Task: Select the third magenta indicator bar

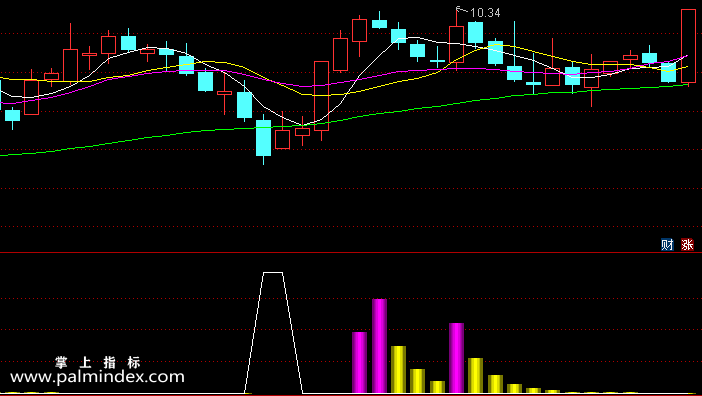Action: tap(457, 358)
